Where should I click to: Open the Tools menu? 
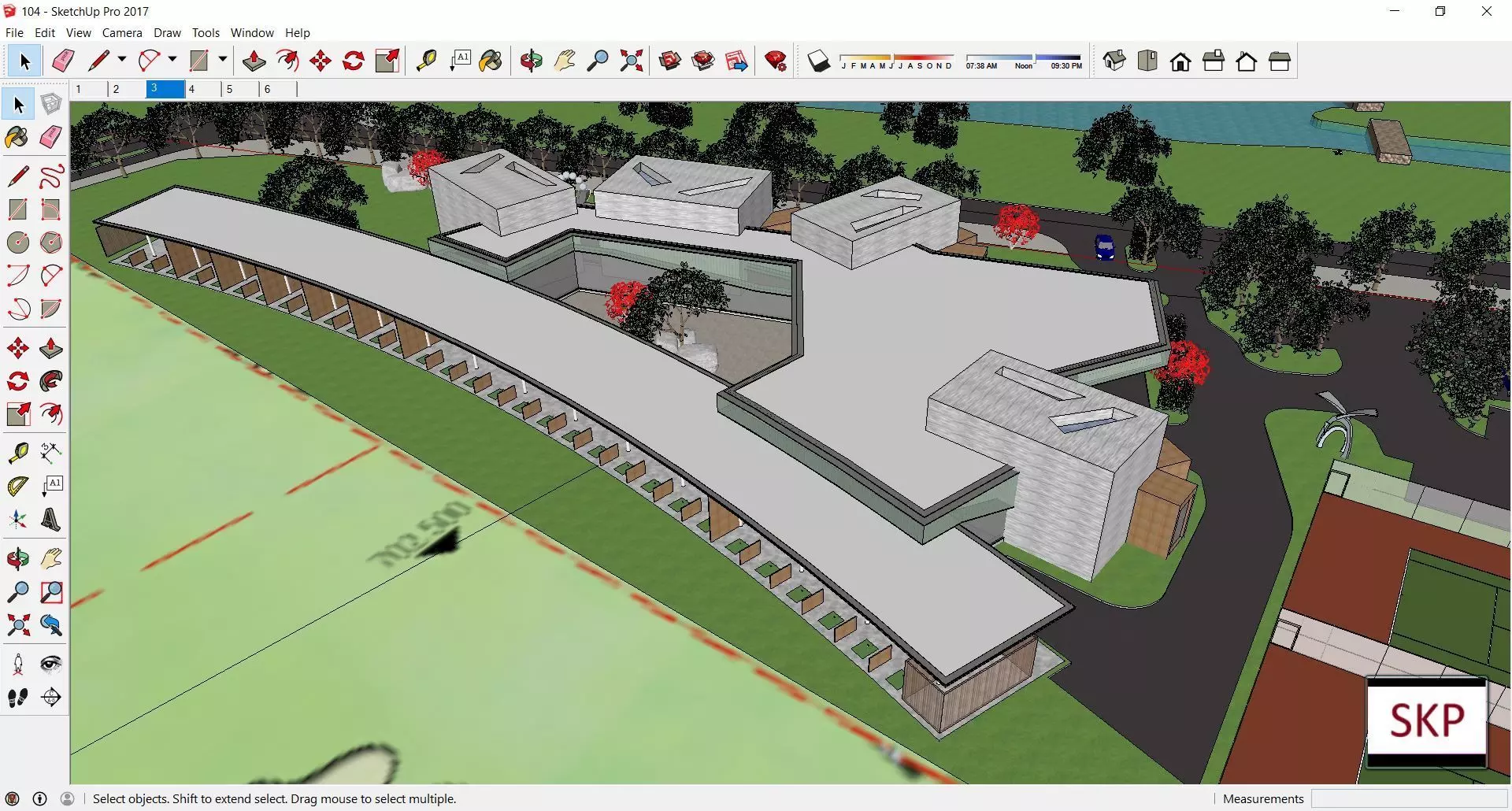[206, 33]
